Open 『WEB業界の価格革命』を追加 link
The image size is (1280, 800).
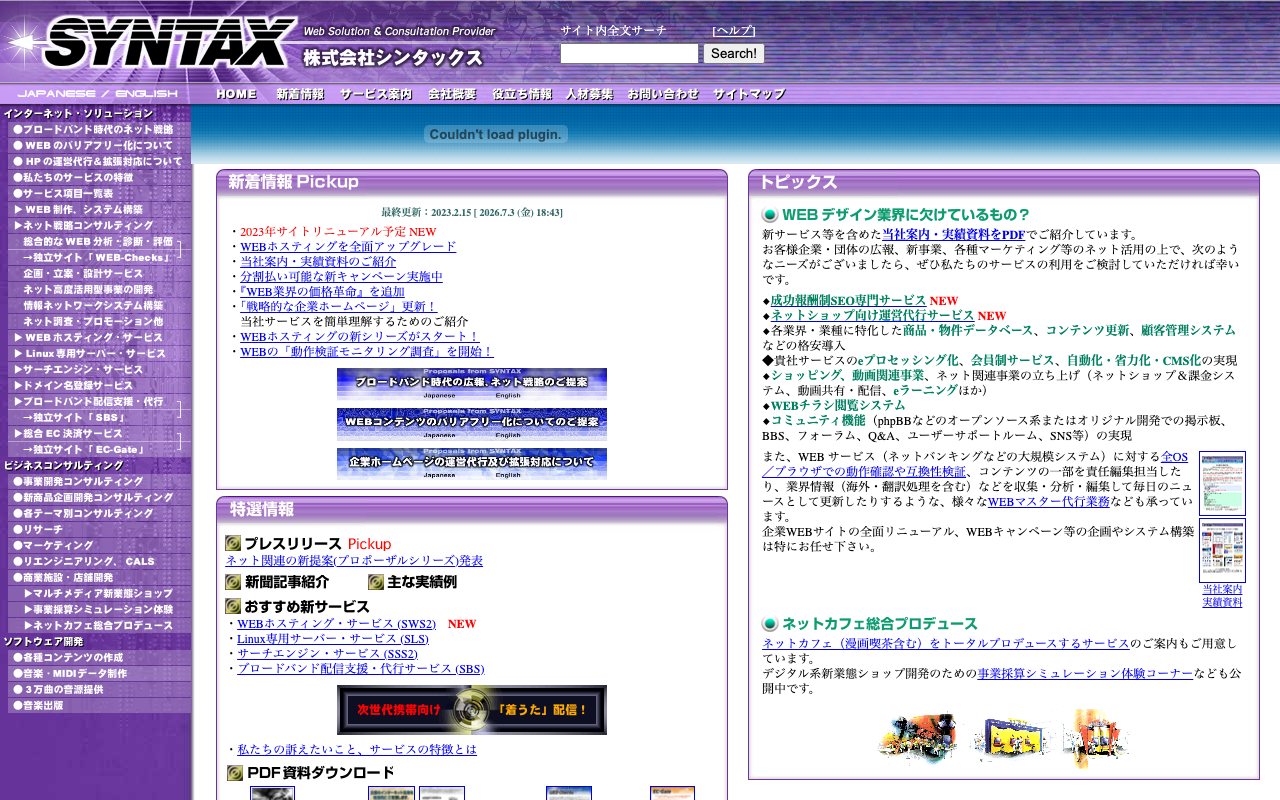click(321, 291)
